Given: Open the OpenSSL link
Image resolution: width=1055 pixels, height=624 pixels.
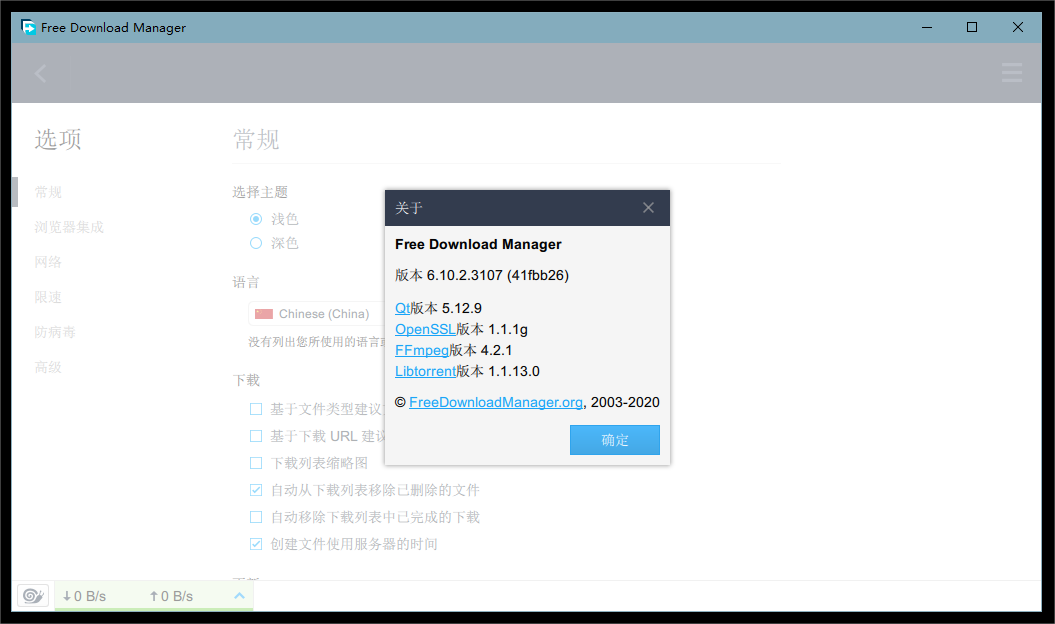Looking at the screenshot, I should [425, 329].
